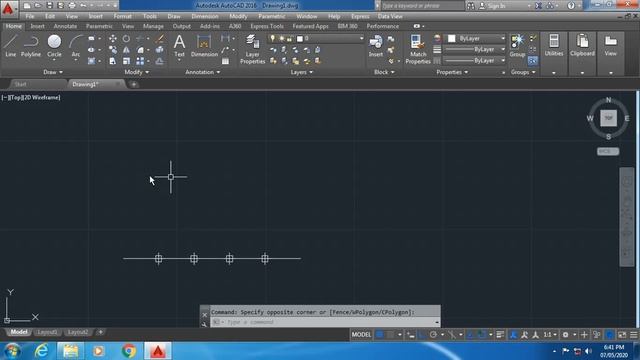
Task: Open the Layer Properties manager
Action: pyautogui.click(x=253, y=49)
